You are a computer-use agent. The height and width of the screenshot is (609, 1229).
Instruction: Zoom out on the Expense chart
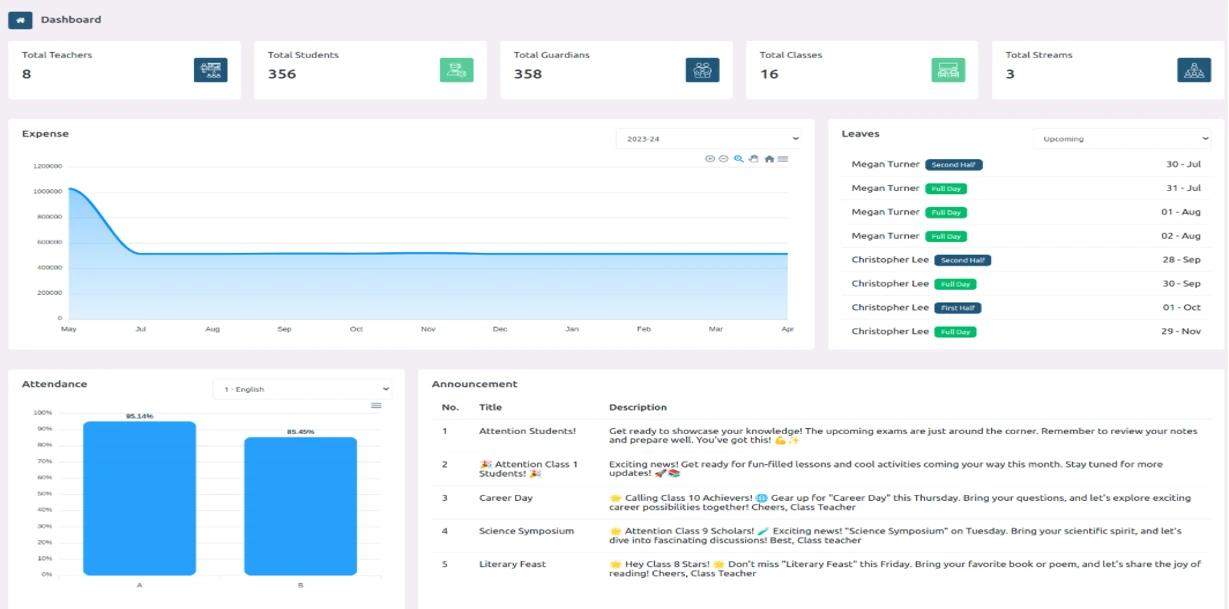[x=724, y=159]
